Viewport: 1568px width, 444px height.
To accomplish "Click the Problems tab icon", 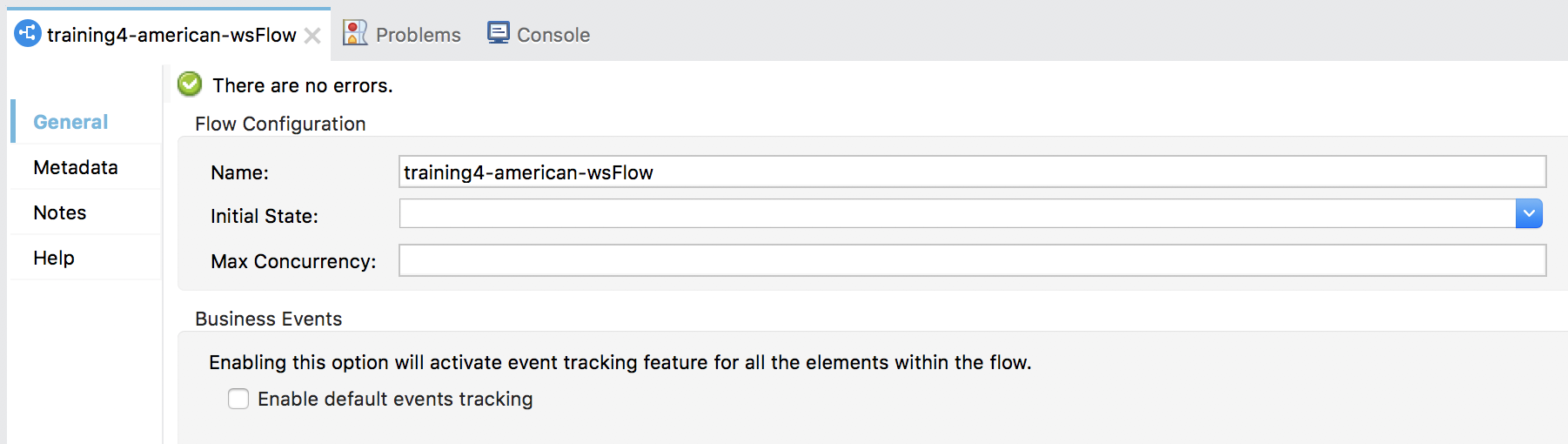I will [355, 33].
